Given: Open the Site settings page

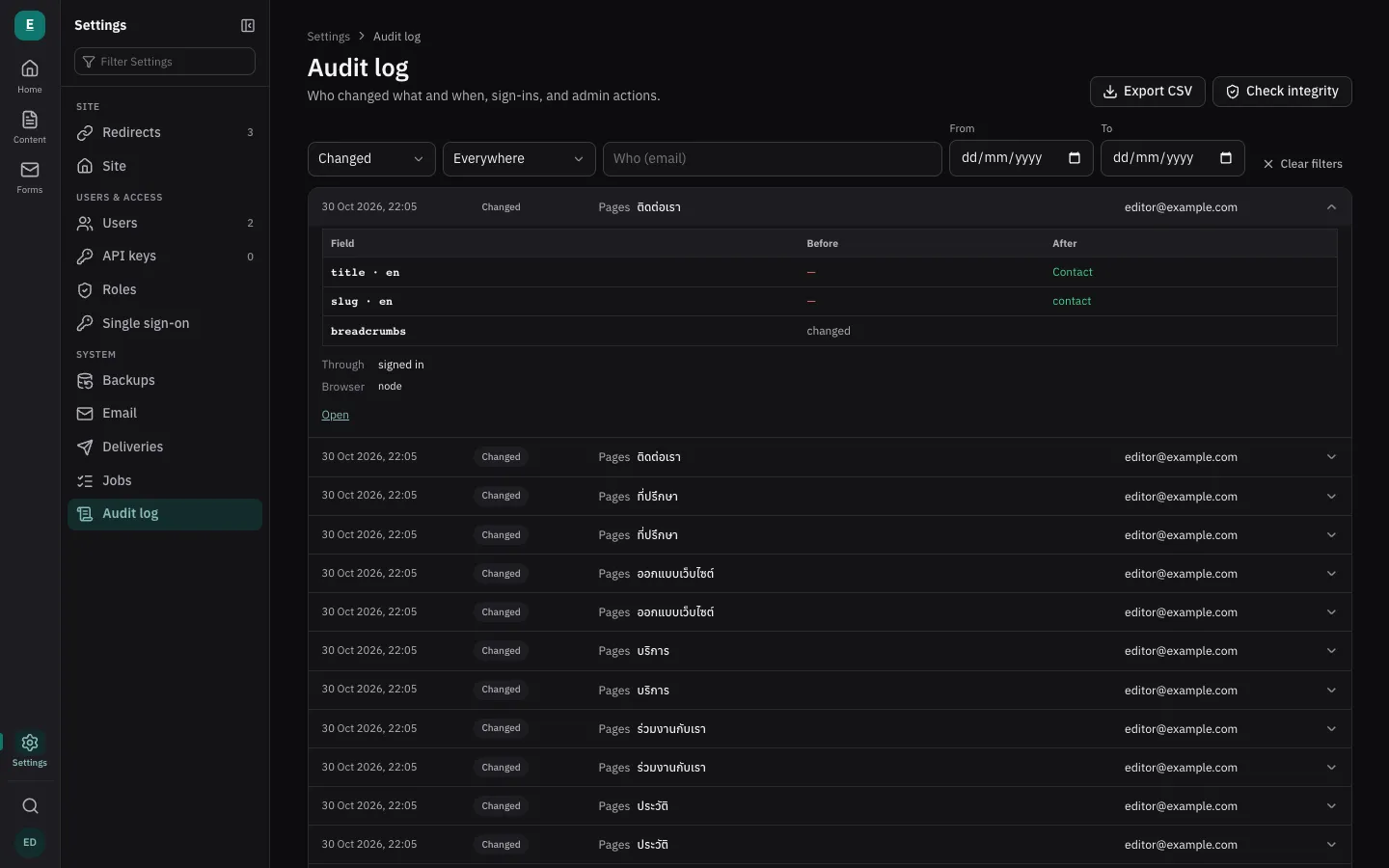Looking at the screenshot, I should pos(165,166).
